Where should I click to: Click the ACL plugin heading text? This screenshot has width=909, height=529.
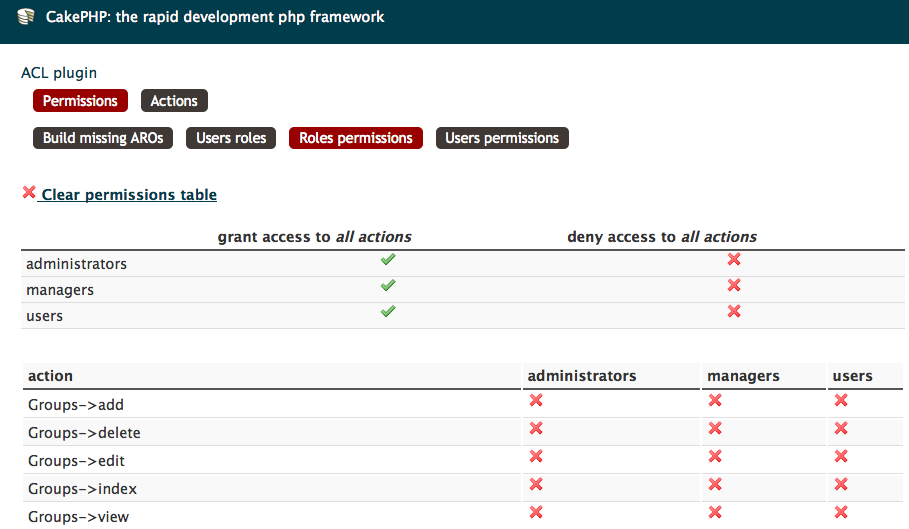point(59,73)
